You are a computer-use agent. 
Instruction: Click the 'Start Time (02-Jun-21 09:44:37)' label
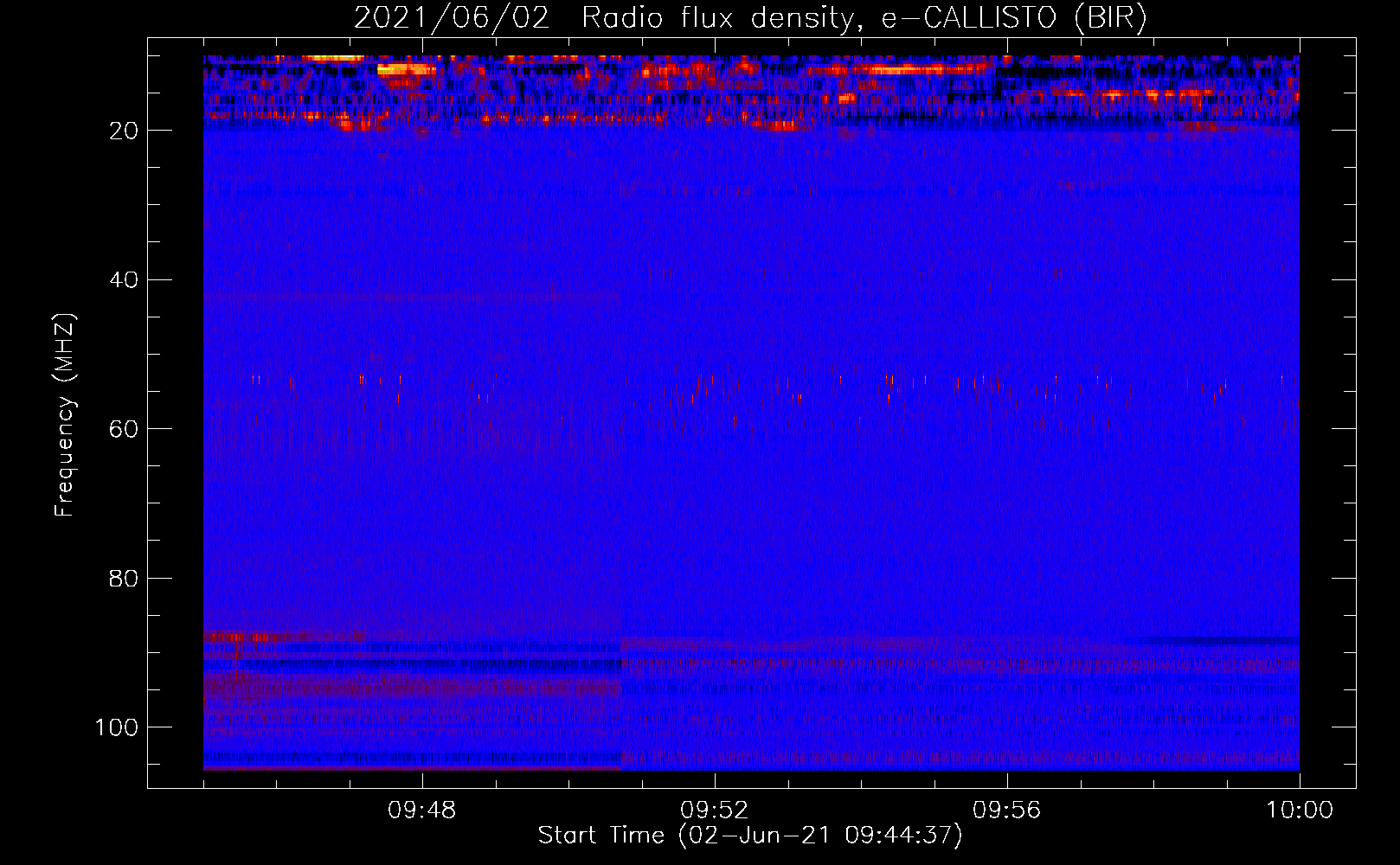coord(750,836)
